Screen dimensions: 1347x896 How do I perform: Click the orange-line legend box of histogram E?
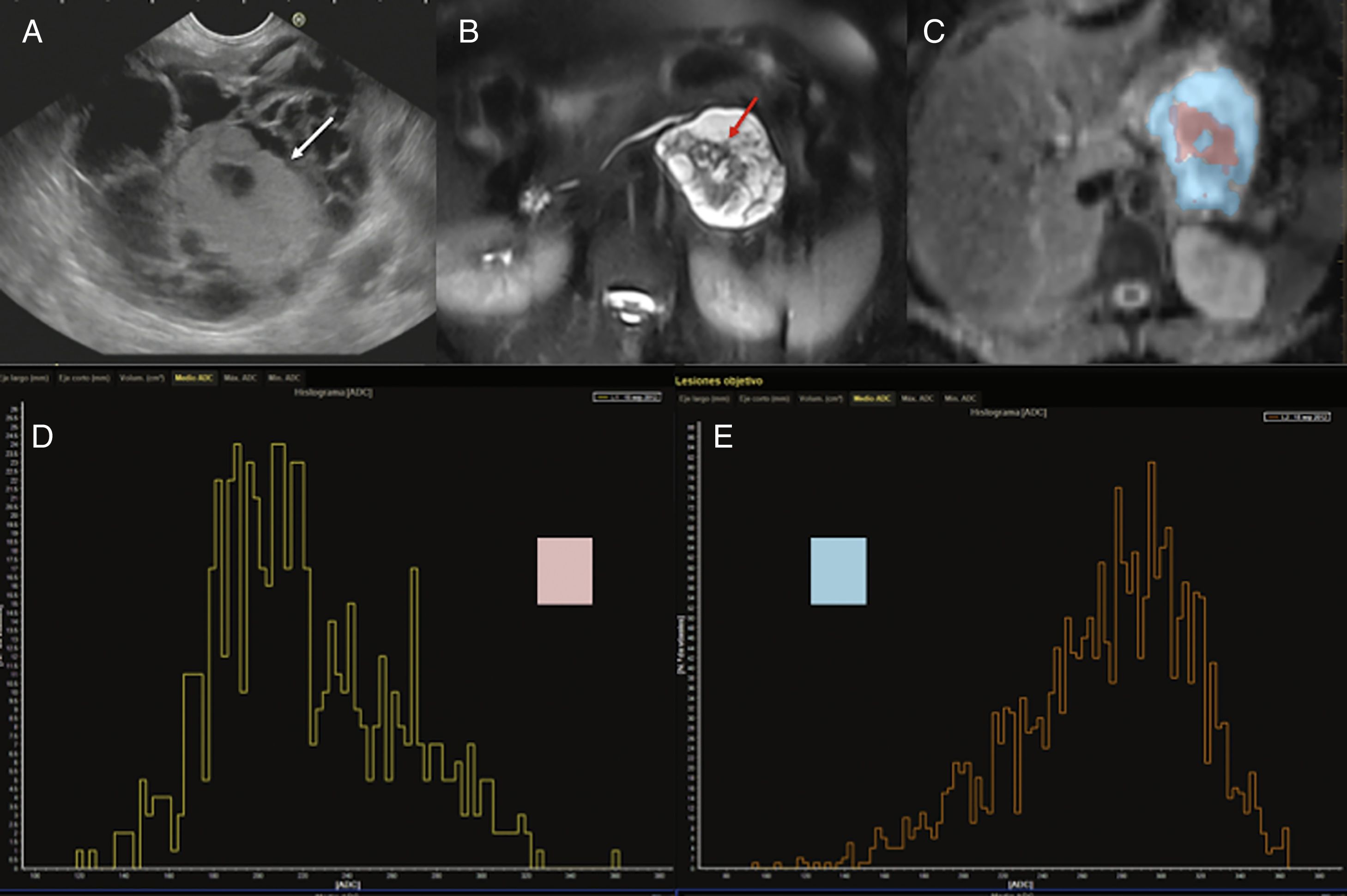coord(1297,417)
